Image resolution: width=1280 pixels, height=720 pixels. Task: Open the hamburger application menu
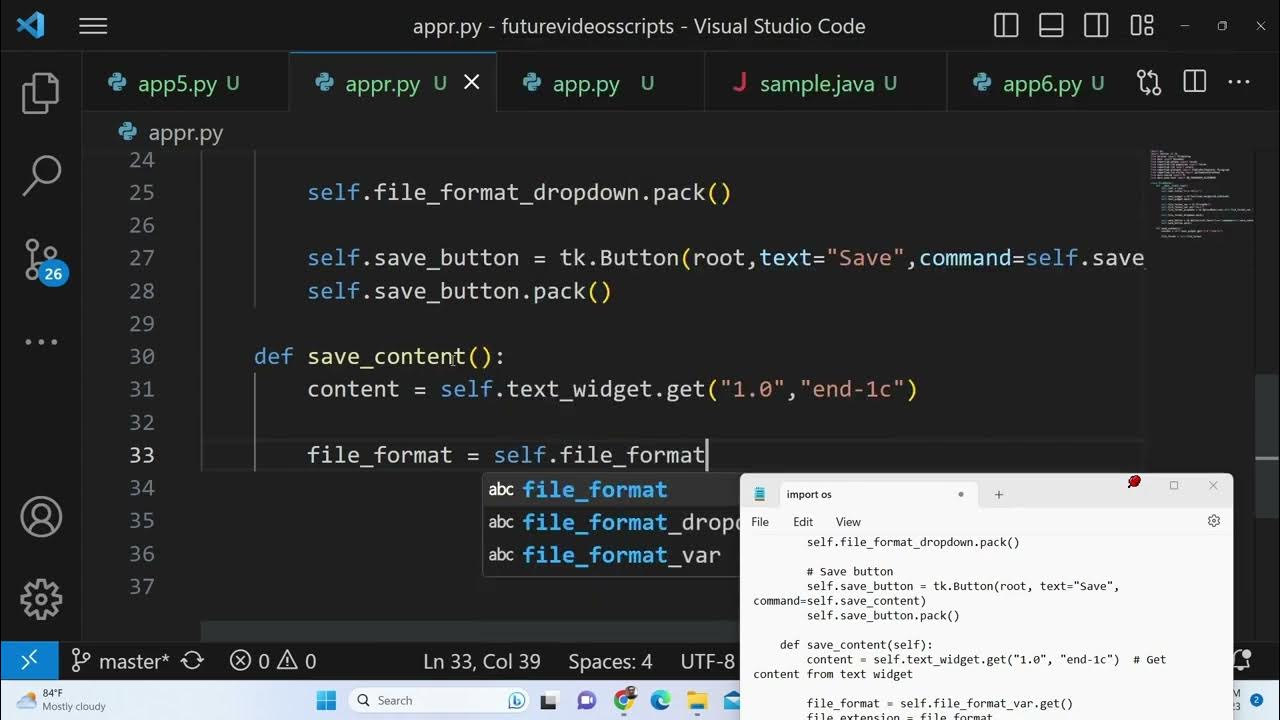tap(93, 27)
